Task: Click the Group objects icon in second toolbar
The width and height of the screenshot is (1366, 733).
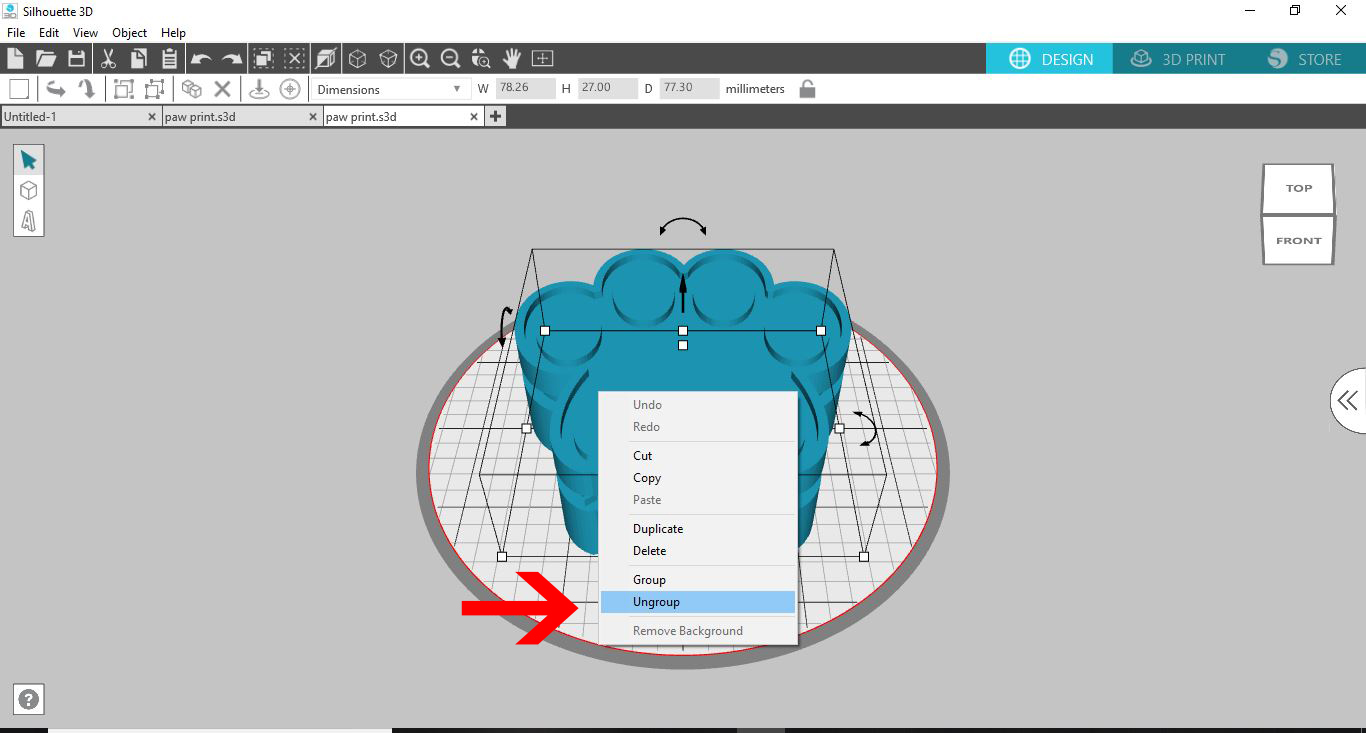Action: pos(123,89)
